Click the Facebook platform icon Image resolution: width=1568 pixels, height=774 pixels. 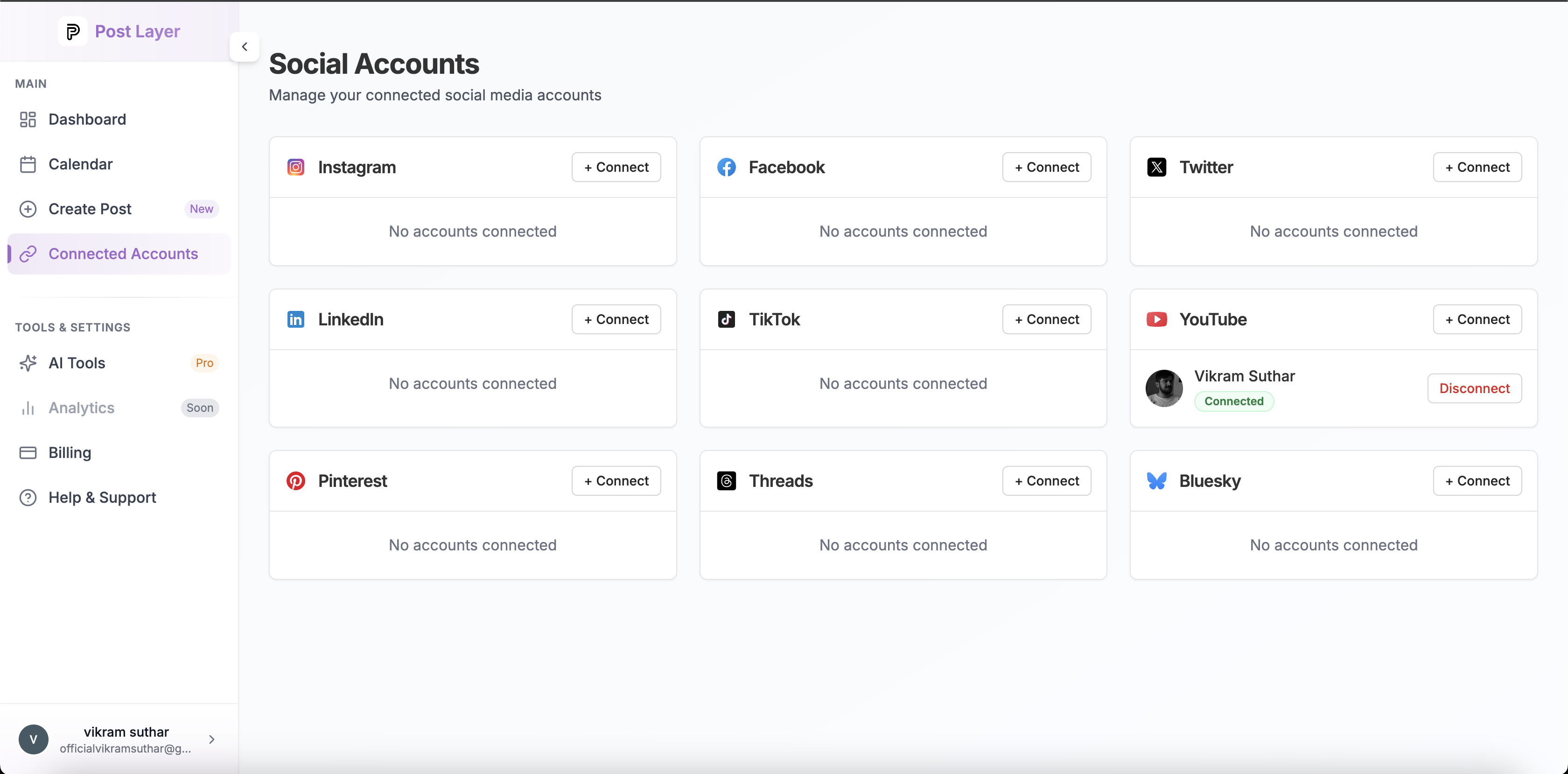pos(726,167)
